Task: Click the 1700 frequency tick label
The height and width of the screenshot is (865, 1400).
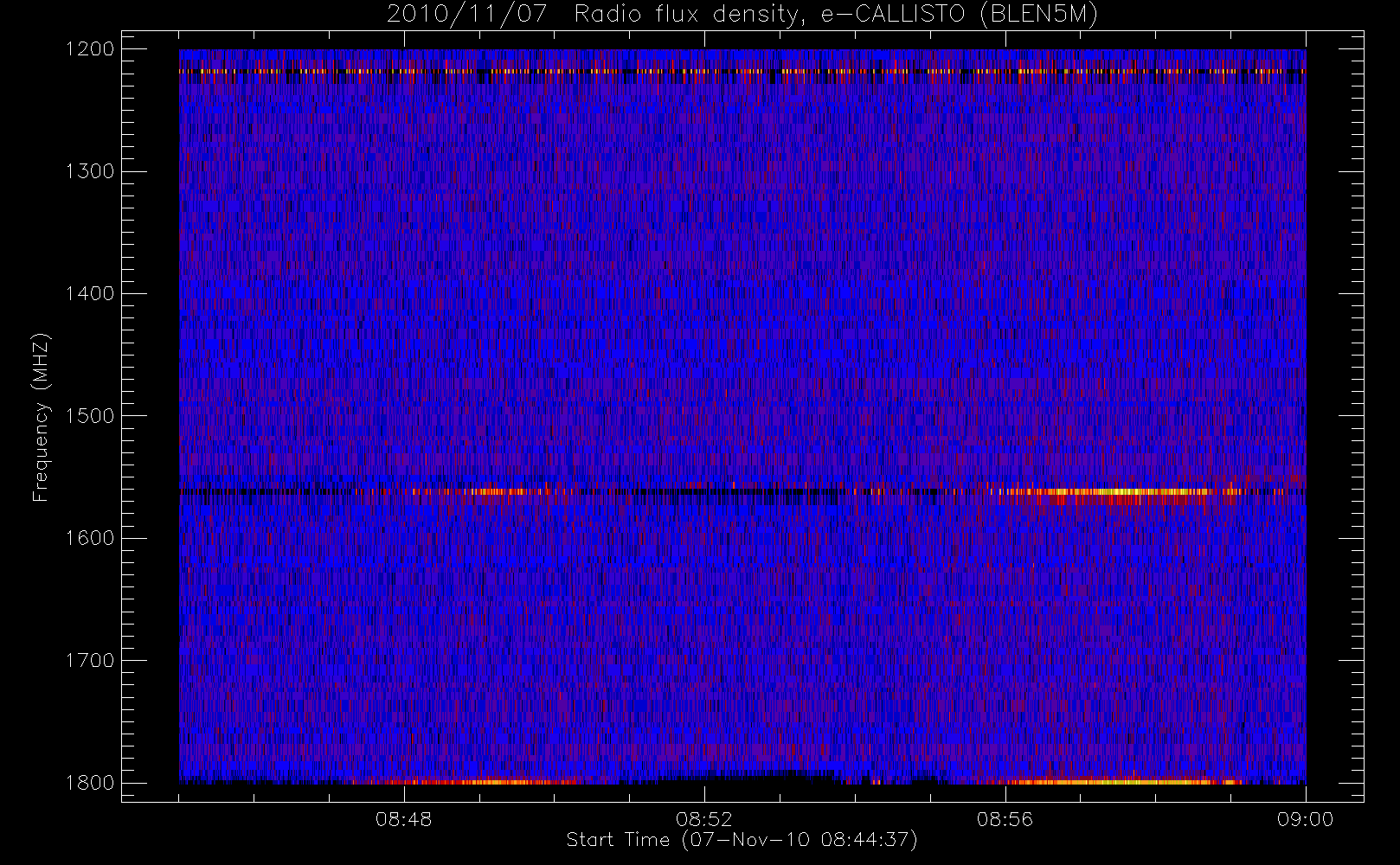Action: (x=90, y=661)
